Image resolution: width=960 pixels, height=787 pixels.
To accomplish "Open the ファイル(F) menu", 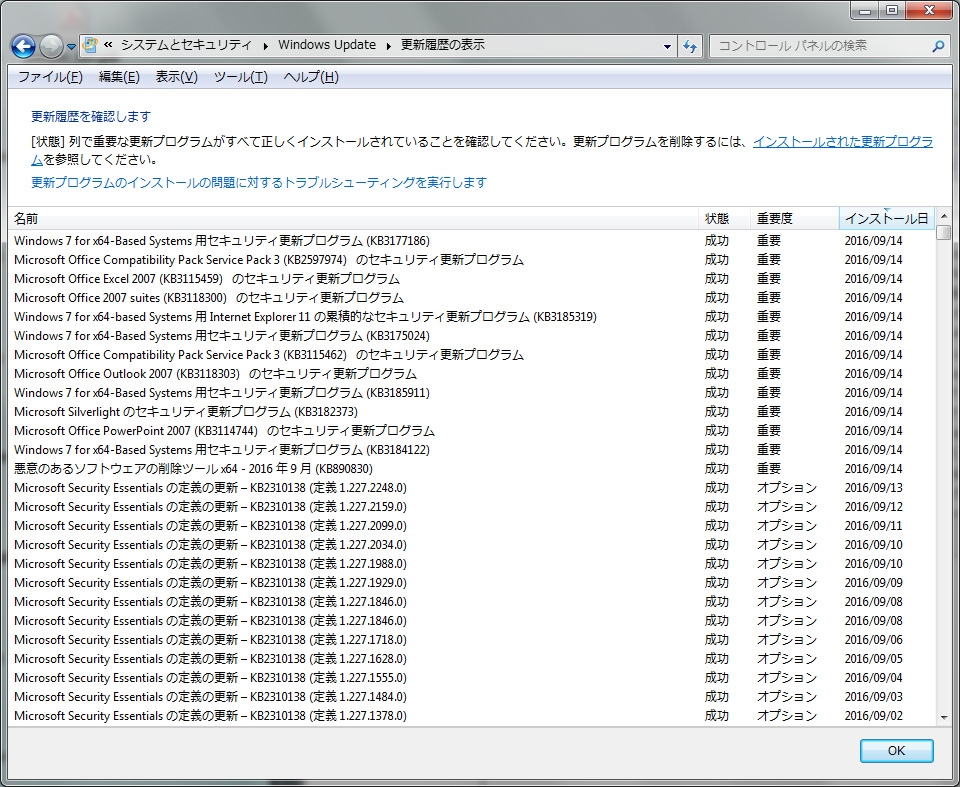I will click(50, 77).
